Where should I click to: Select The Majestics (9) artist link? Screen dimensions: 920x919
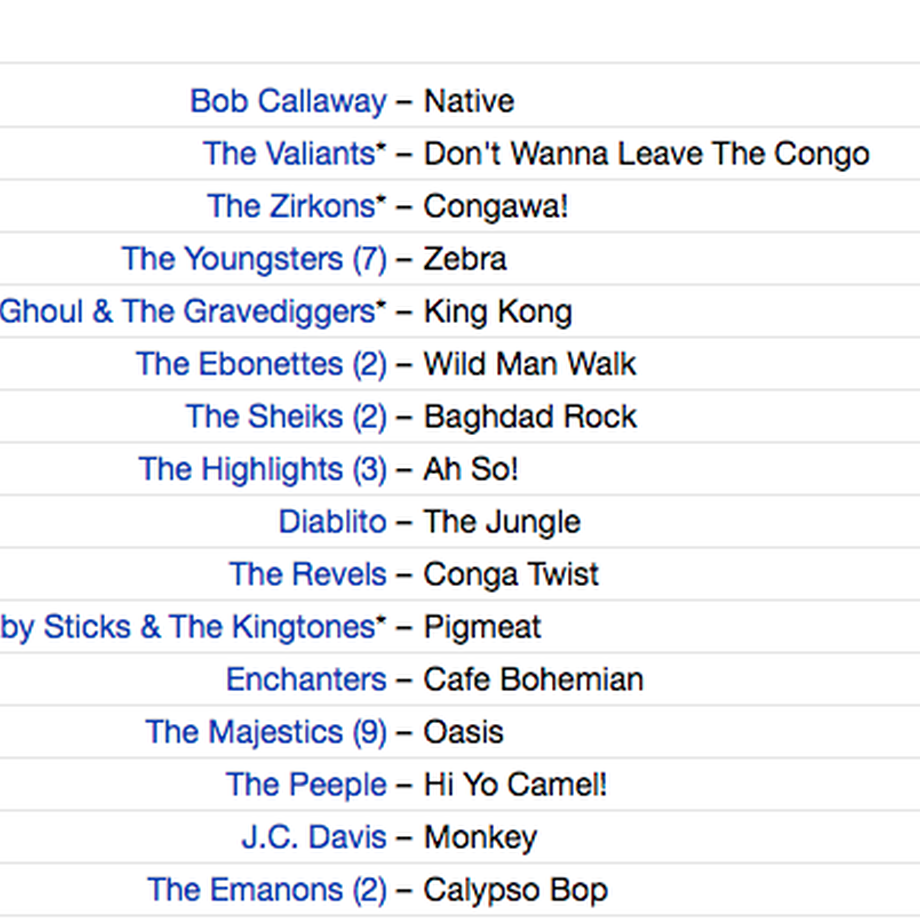(266, 732)
